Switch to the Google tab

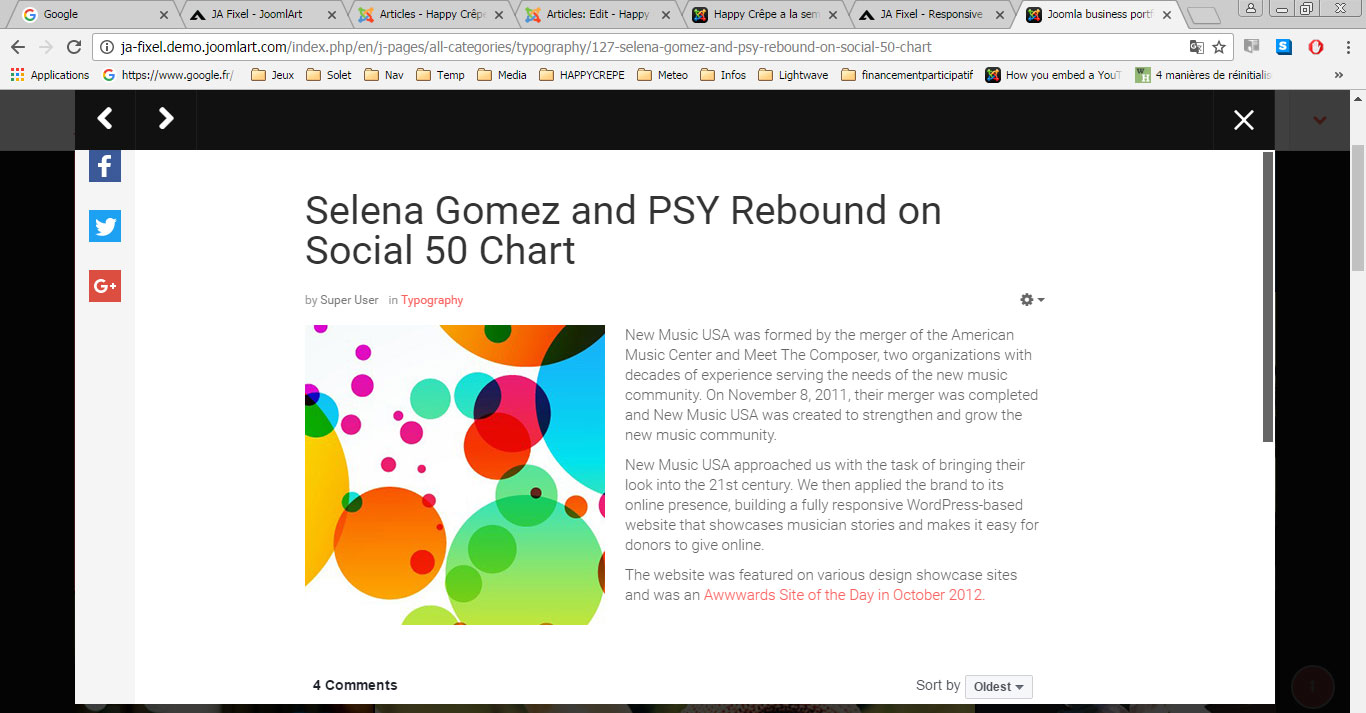coord(90,15)
